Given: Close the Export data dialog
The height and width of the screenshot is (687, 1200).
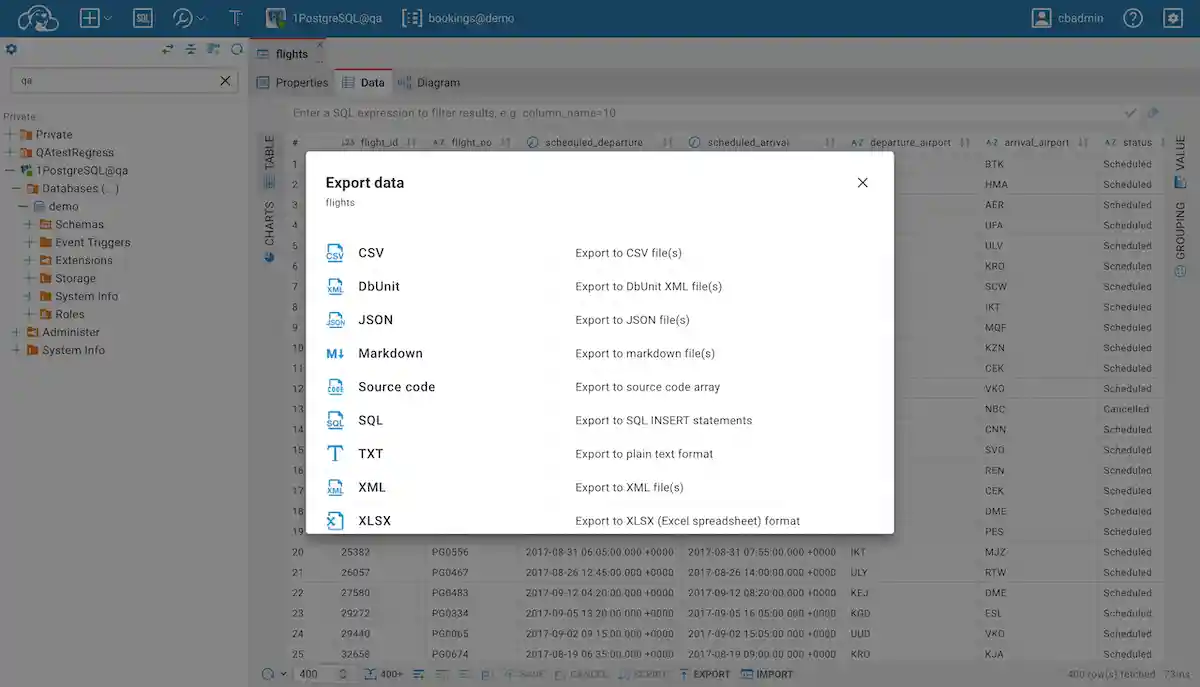Looking at the screenshot, I should 862,182.
